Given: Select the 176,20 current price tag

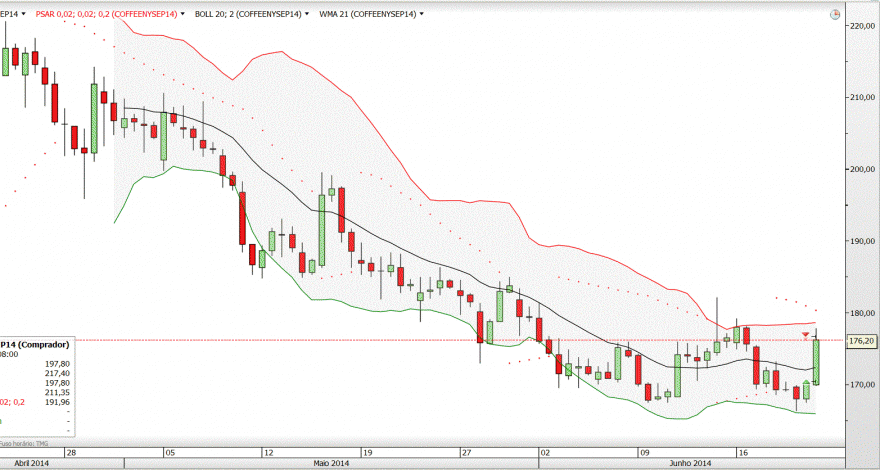Looking at the screenshot, I should point(862,340).
